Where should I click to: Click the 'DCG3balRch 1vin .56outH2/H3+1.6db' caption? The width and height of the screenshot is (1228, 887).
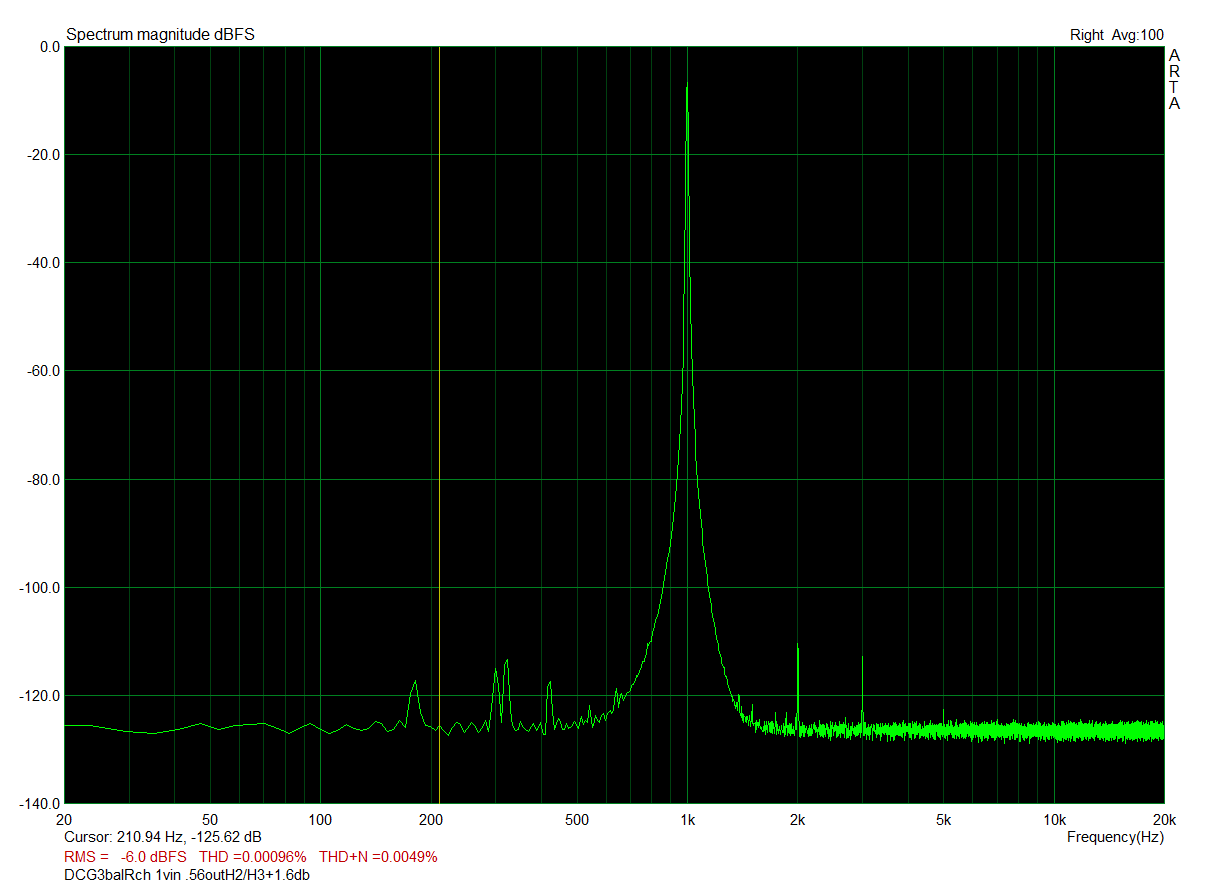[187, 876]
